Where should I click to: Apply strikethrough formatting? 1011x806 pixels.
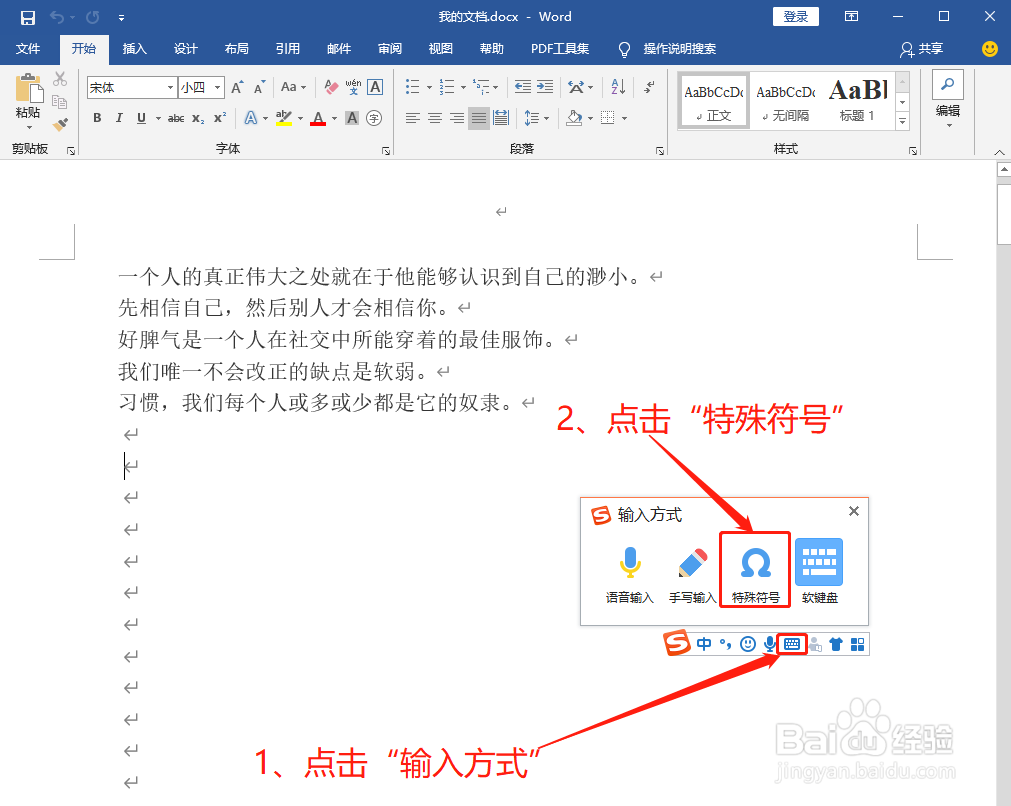(x=174, y=118)
